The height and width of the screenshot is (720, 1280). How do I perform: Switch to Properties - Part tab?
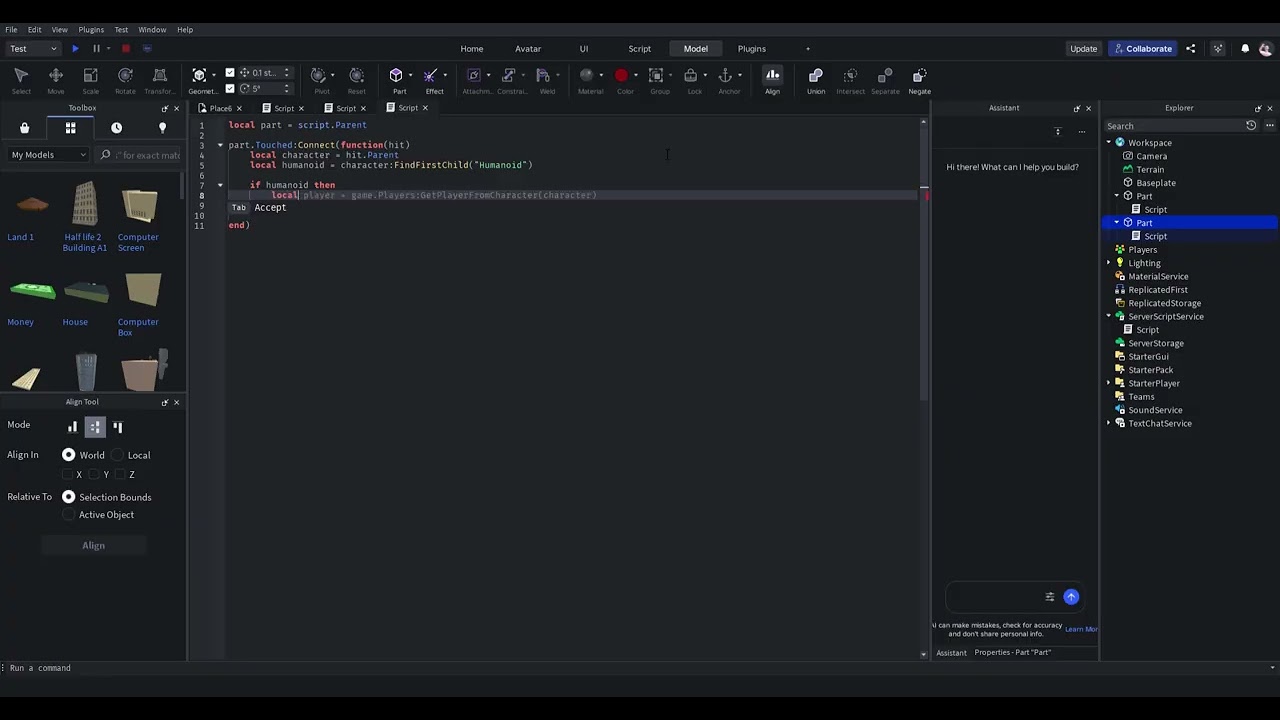[1013, 652]
